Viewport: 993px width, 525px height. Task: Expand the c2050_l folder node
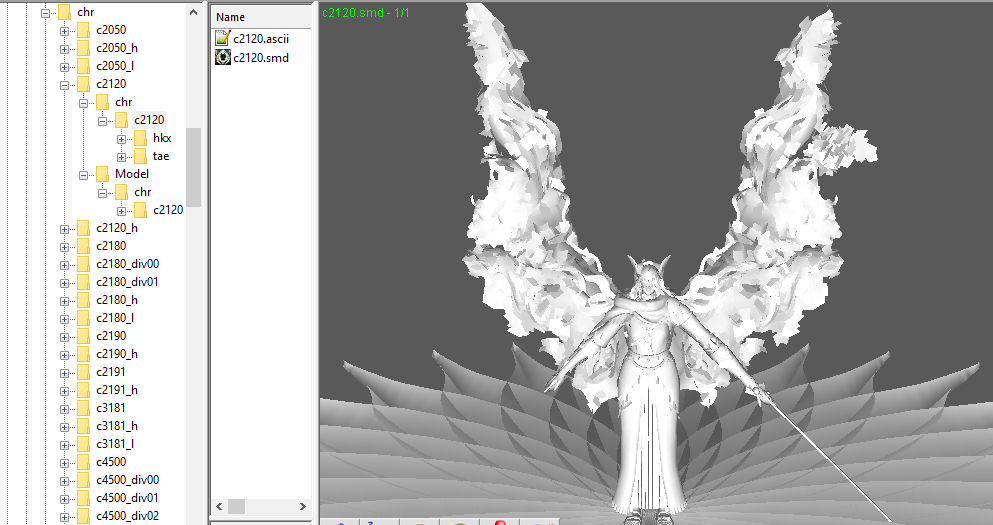pos(64,66)
